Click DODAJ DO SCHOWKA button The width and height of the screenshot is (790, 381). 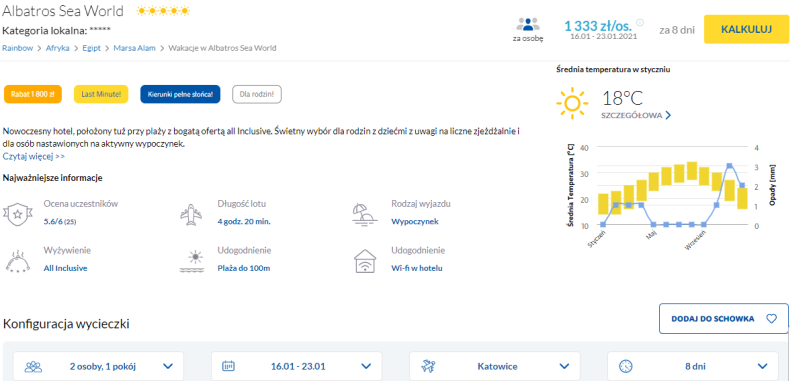[x=723, y=319]
